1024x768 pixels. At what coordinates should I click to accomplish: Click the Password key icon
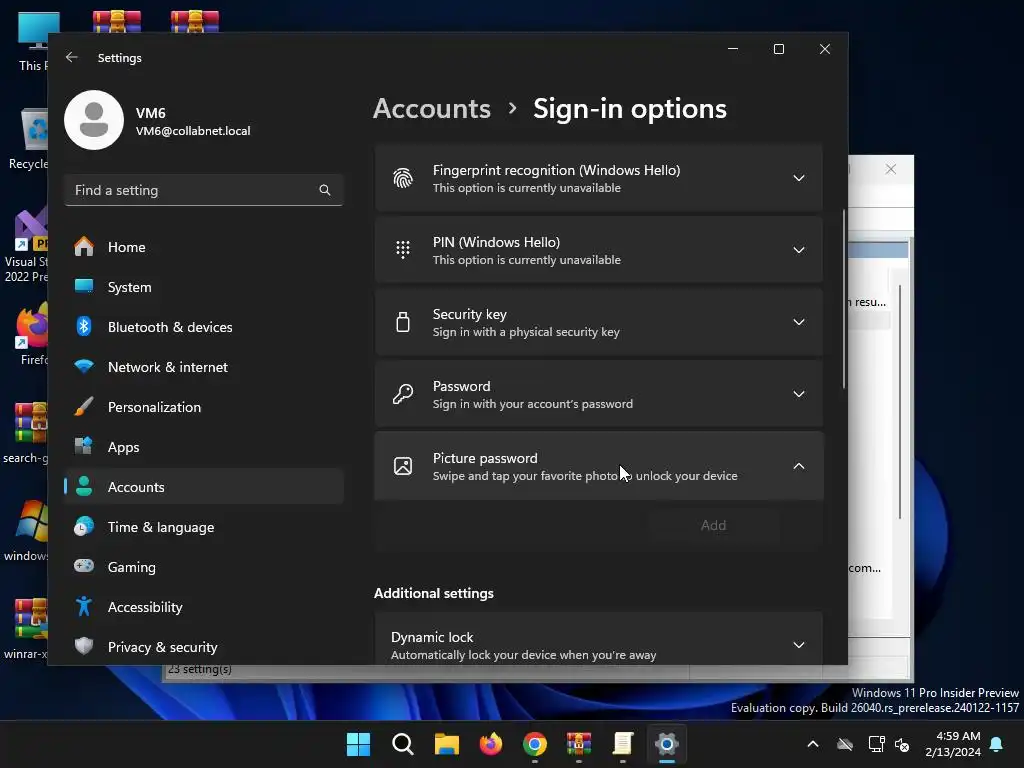click(x=403, y=394)
